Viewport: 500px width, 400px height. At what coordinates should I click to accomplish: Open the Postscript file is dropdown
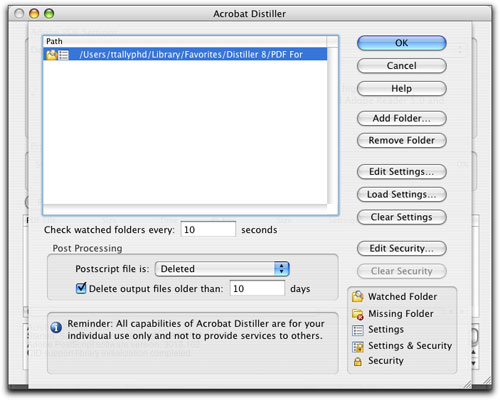pos(222,269)
